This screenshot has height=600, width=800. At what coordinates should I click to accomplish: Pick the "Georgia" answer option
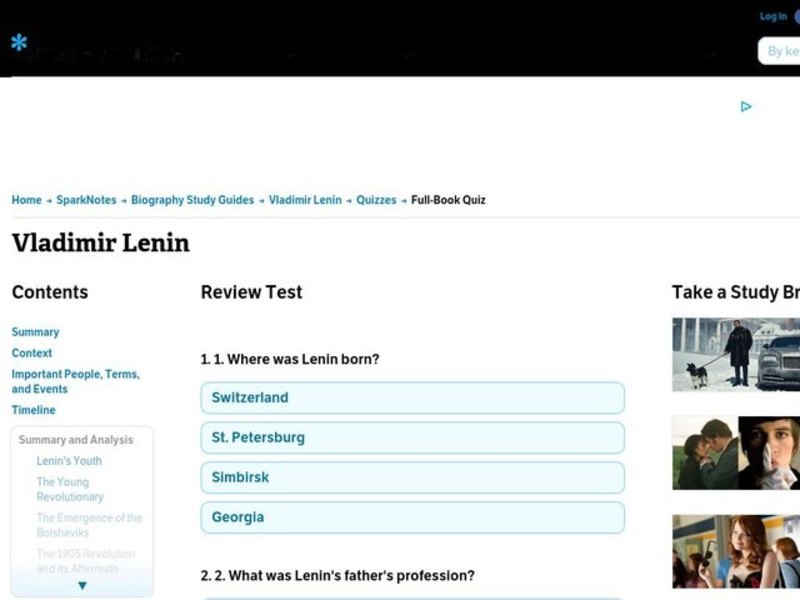click(x=412, y=517)
